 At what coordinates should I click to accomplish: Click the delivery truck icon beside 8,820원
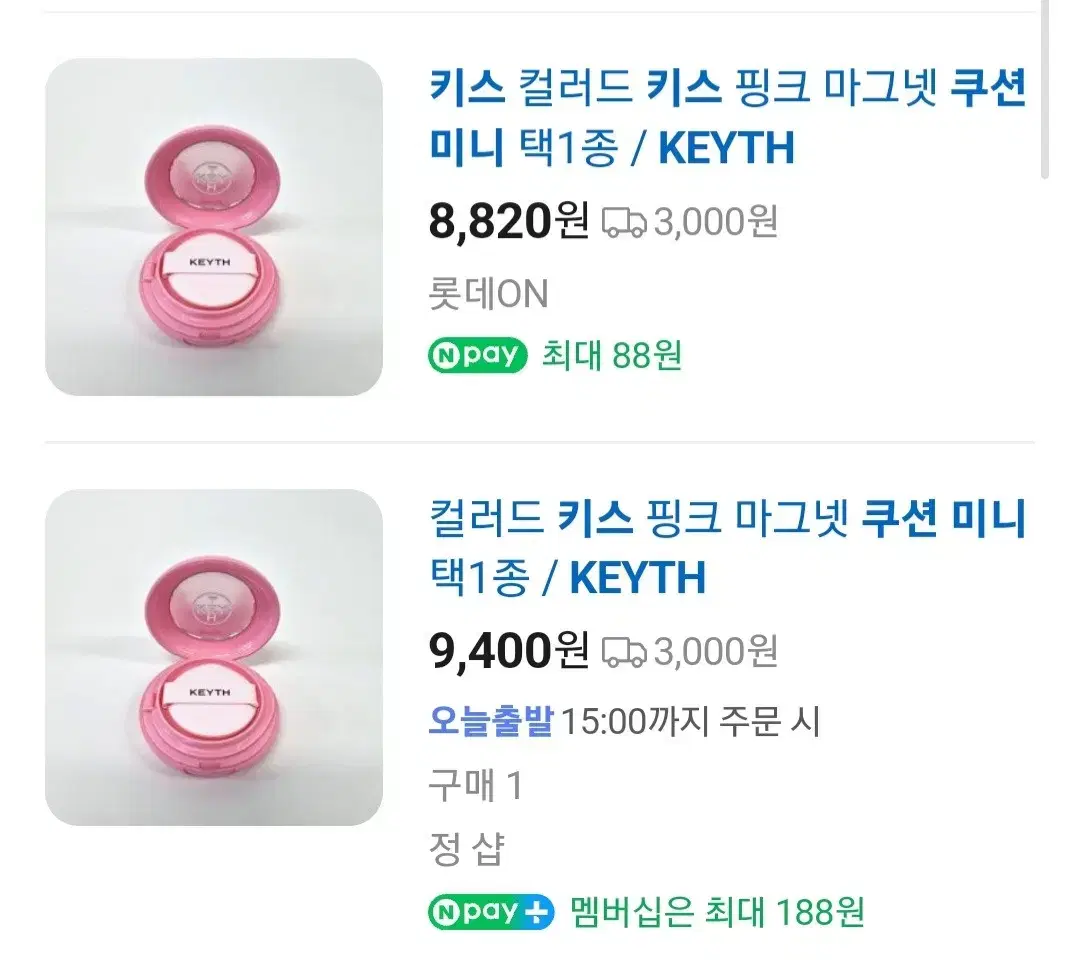coord(624,223)
